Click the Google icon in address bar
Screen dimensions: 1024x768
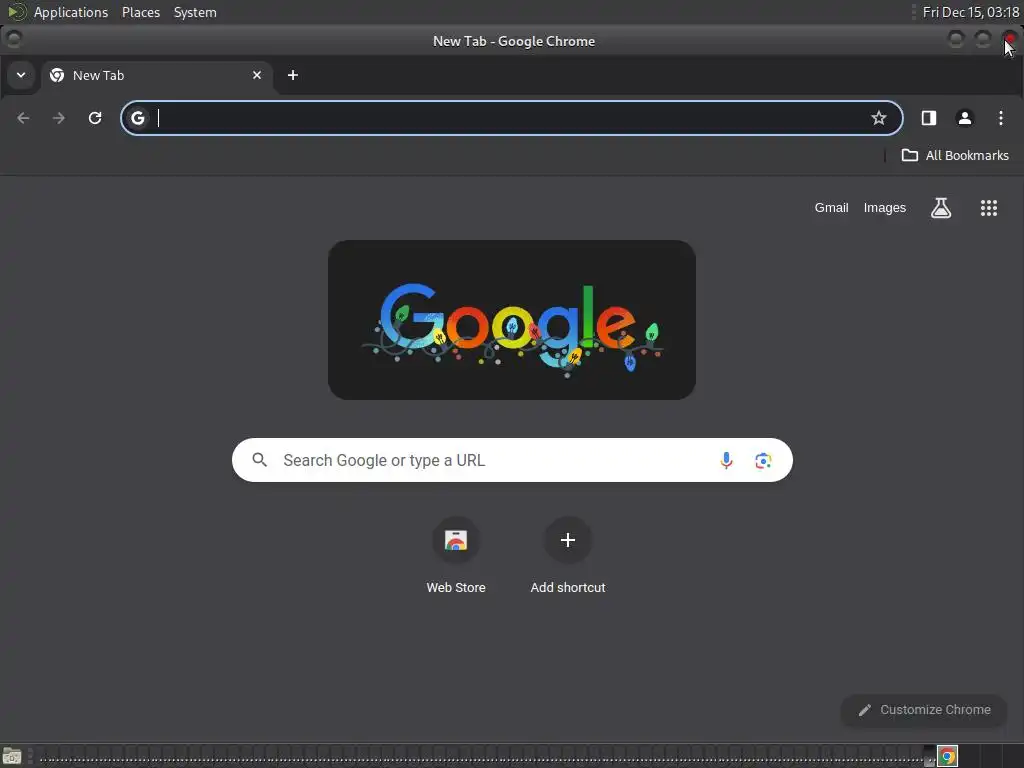[138, 118]
